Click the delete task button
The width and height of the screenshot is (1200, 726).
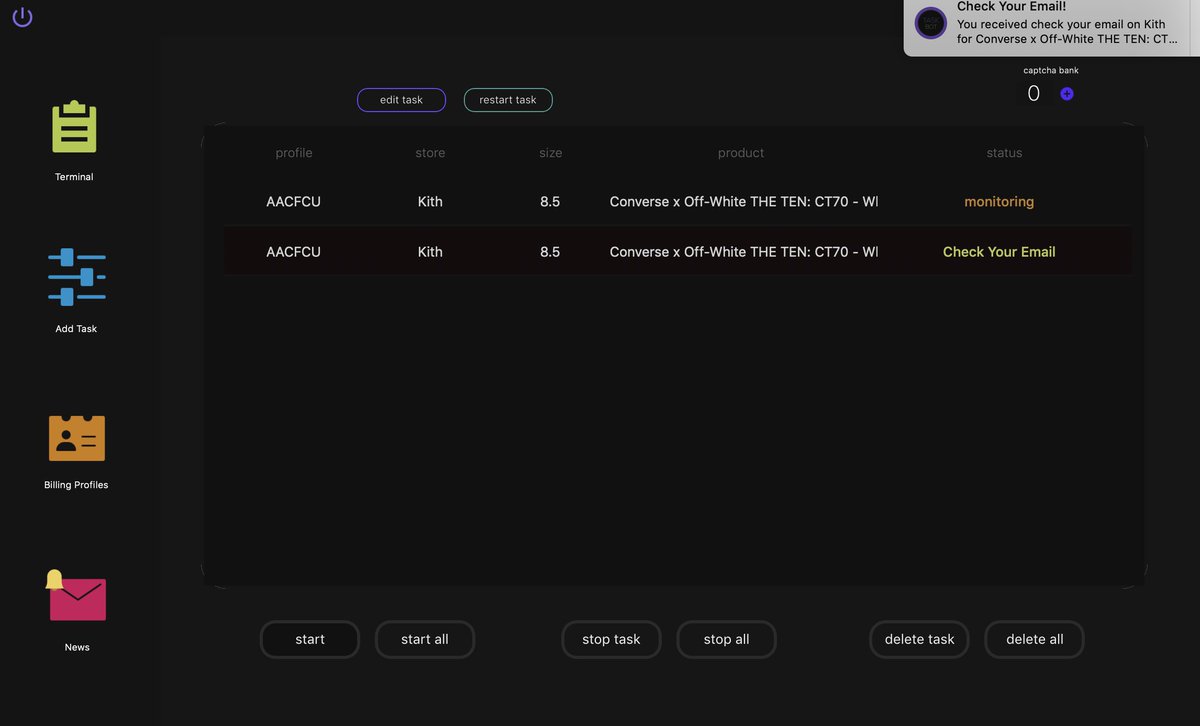pyautogui.click(x=919, y=640)
